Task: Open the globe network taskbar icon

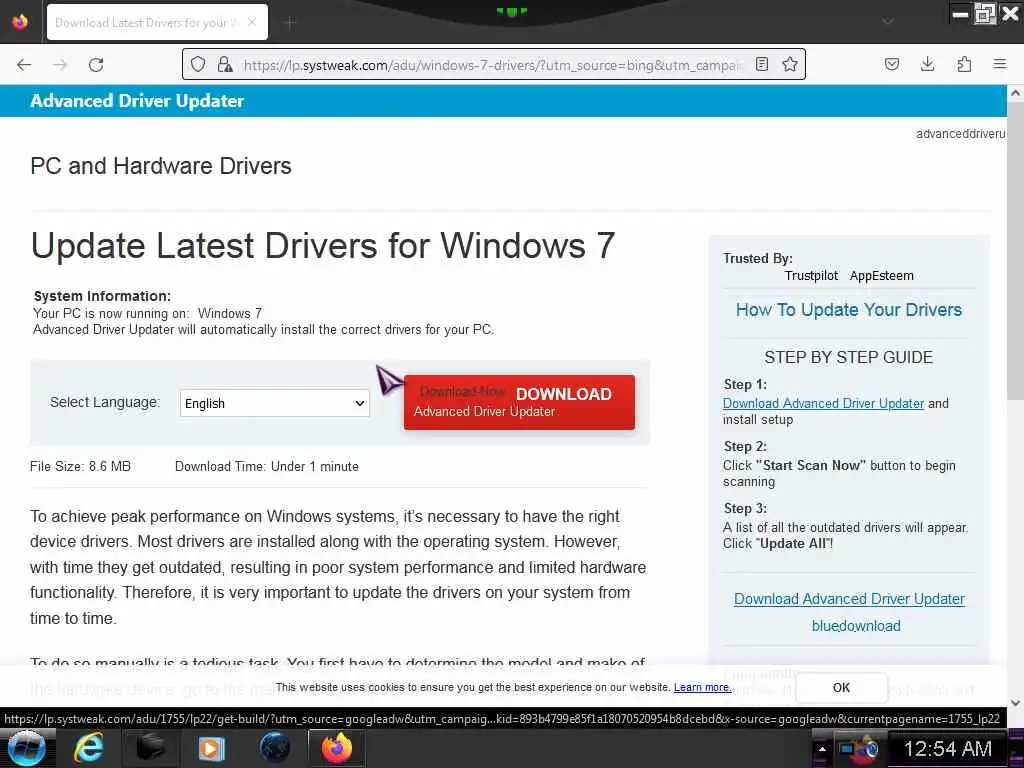Action: (274, 748)
